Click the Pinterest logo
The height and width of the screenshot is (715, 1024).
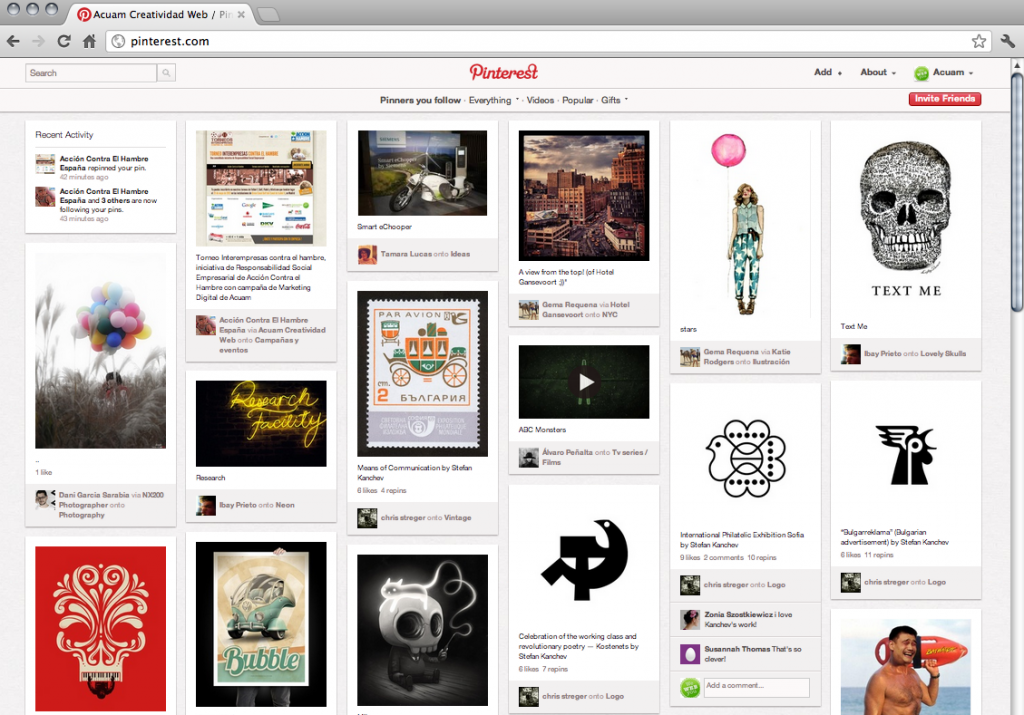[x=504, y=72]
